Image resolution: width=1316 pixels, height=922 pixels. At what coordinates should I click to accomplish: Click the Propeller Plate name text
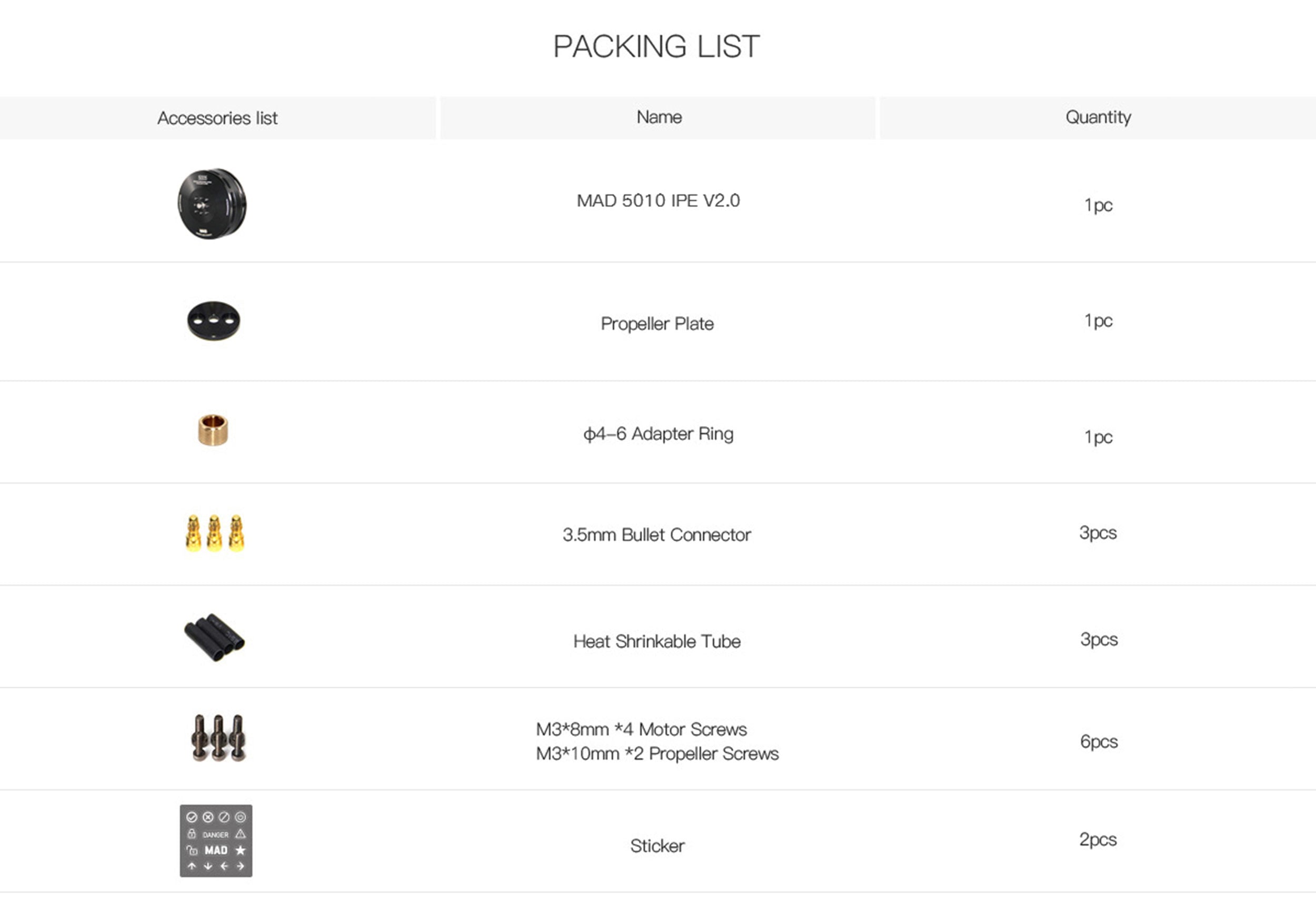[x=657, y=324]
